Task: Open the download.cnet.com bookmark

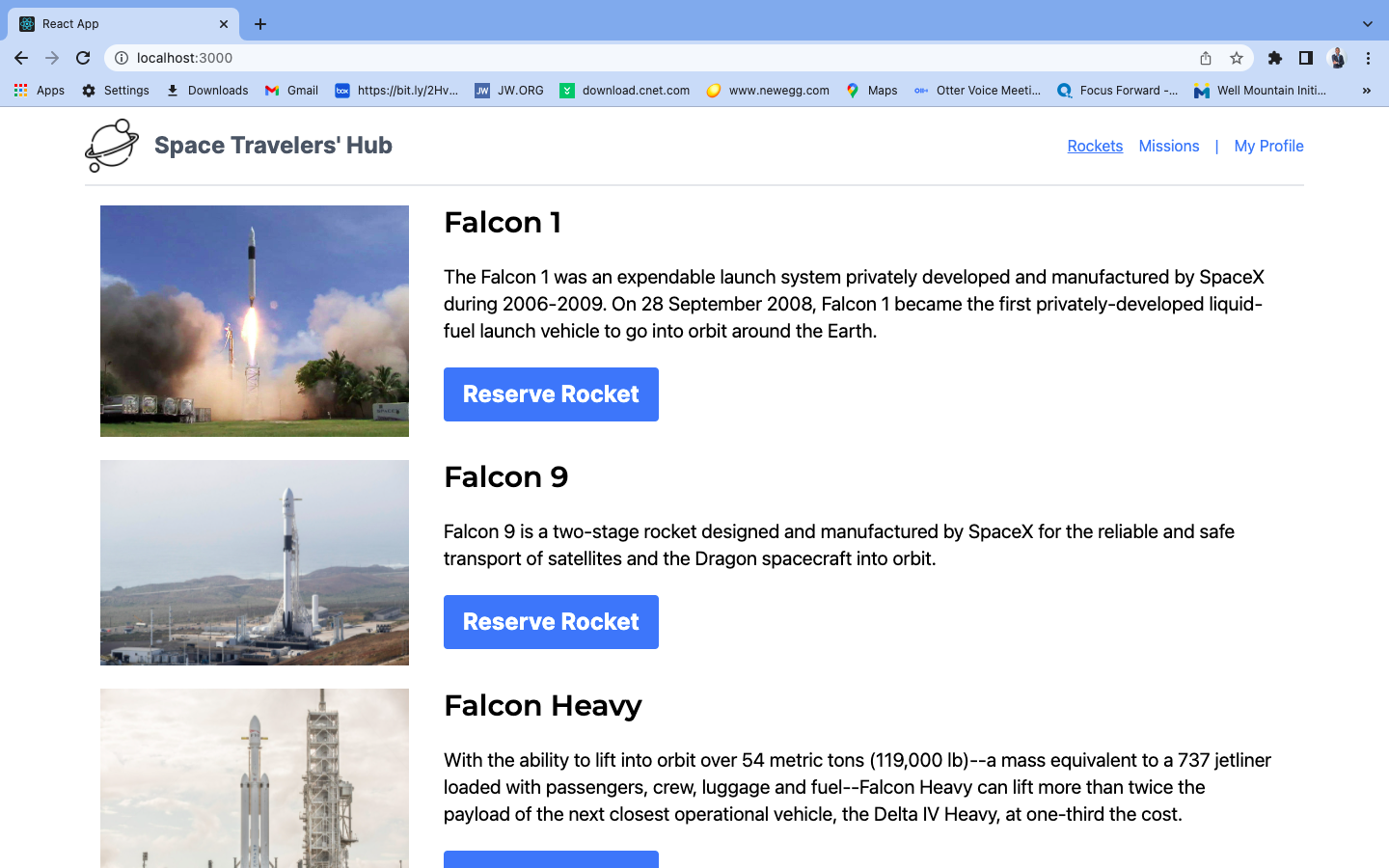Action: [x=625, y=91]
